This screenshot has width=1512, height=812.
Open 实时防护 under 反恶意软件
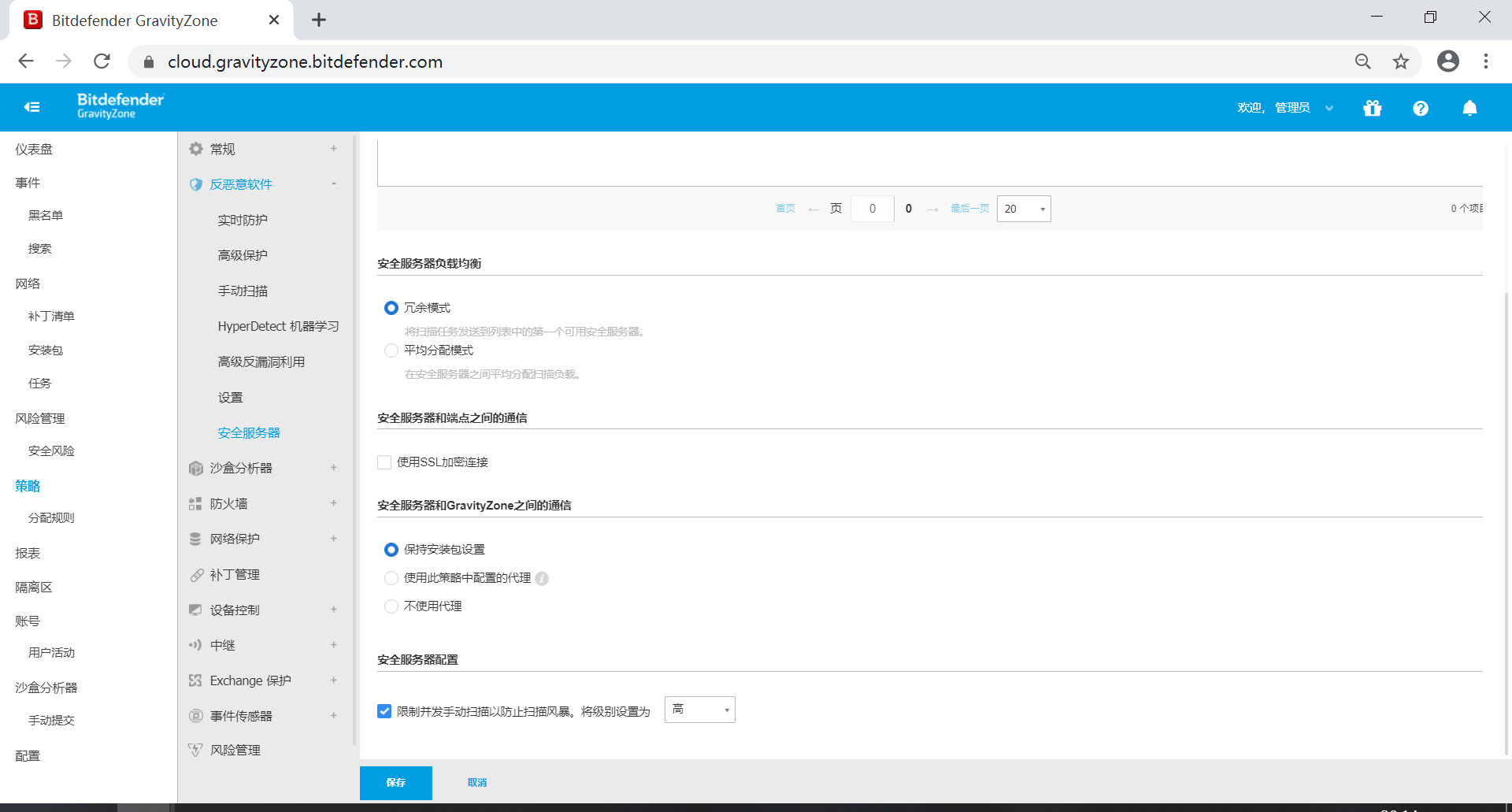click(243, 221)
